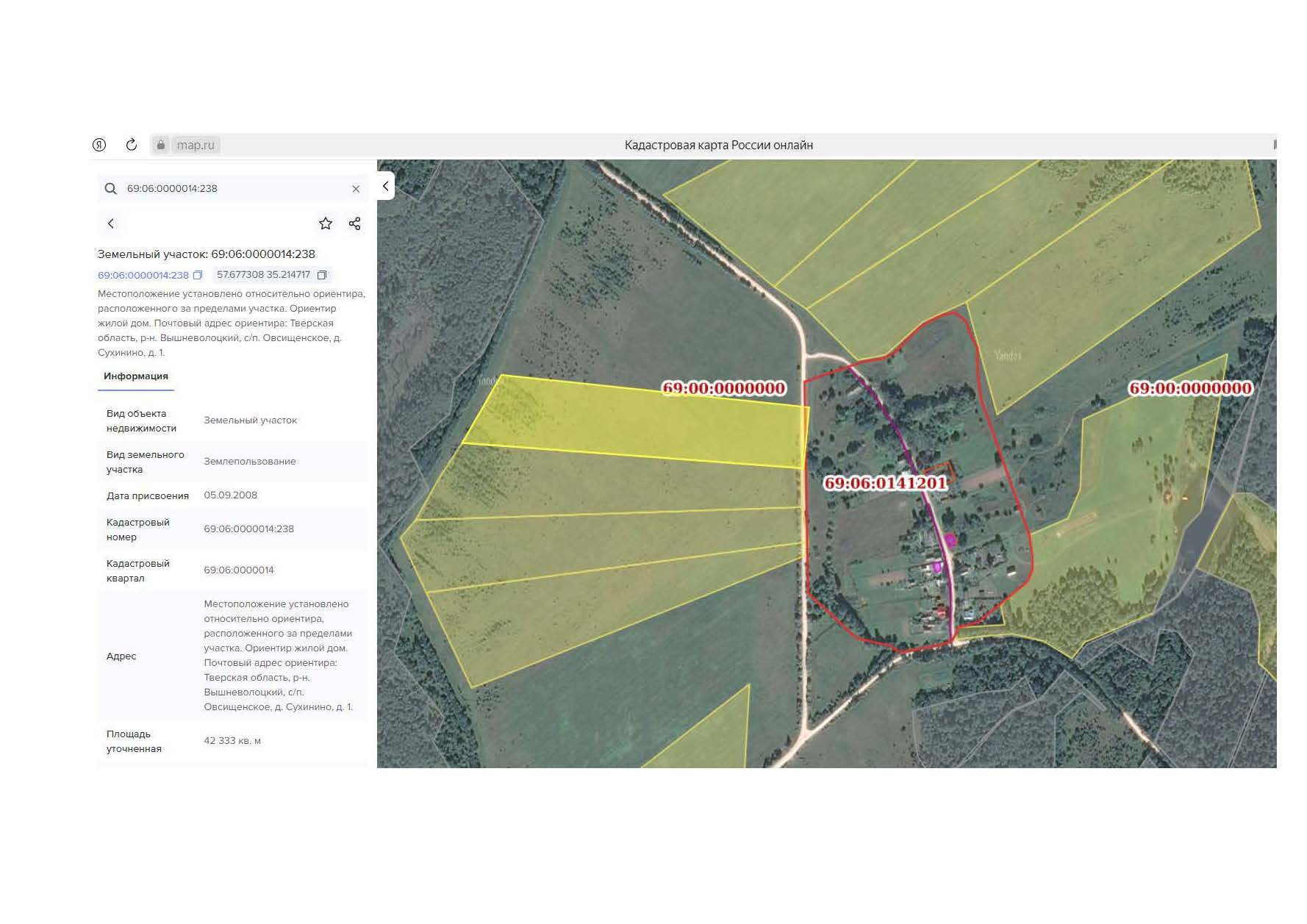The height and width of the screenshot is (924, 1307).
Task: Click the search magnifier icon
Action: (111, 189)
